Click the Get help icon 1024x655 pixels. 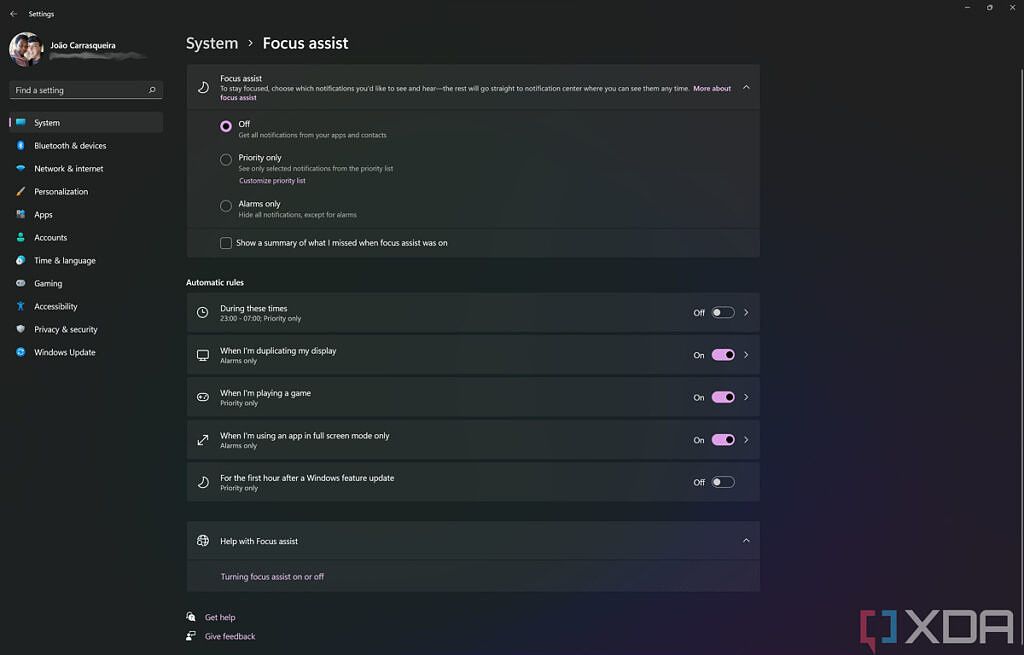(x=190, y=617)
